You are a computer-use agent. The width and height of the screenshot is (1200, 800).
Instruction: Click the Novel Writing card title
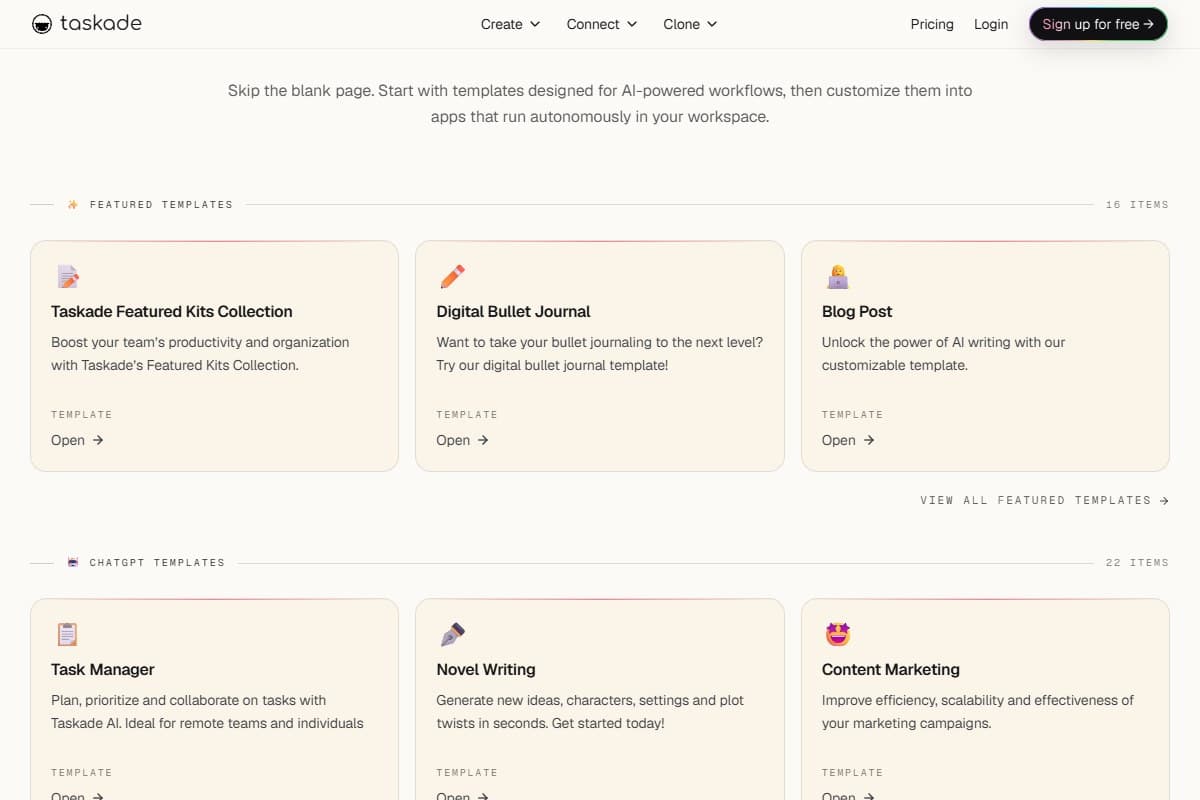486,669
